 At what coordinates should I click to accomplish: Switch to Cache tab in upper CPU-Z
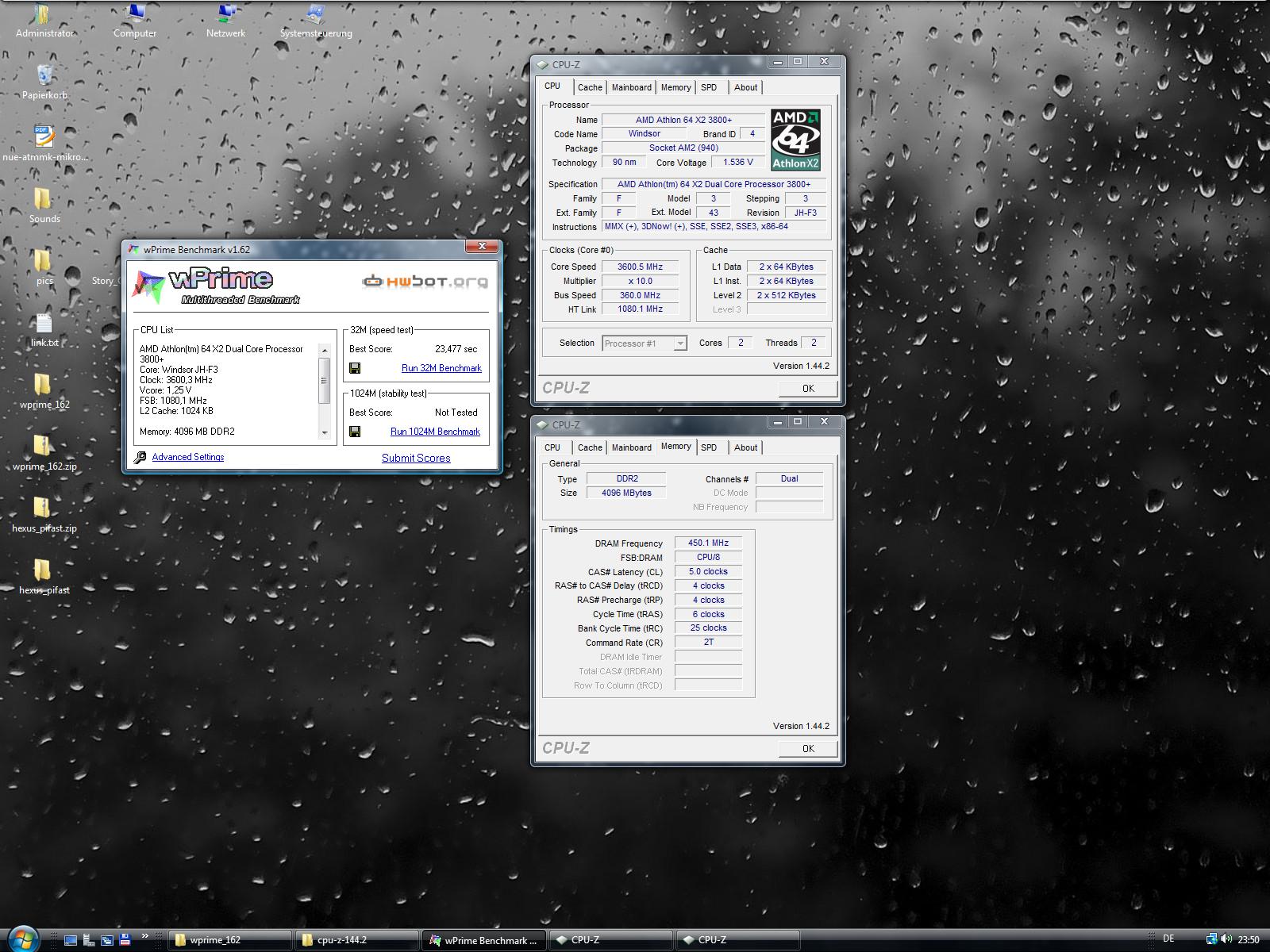pyautogui.click(x=590, y=87)
